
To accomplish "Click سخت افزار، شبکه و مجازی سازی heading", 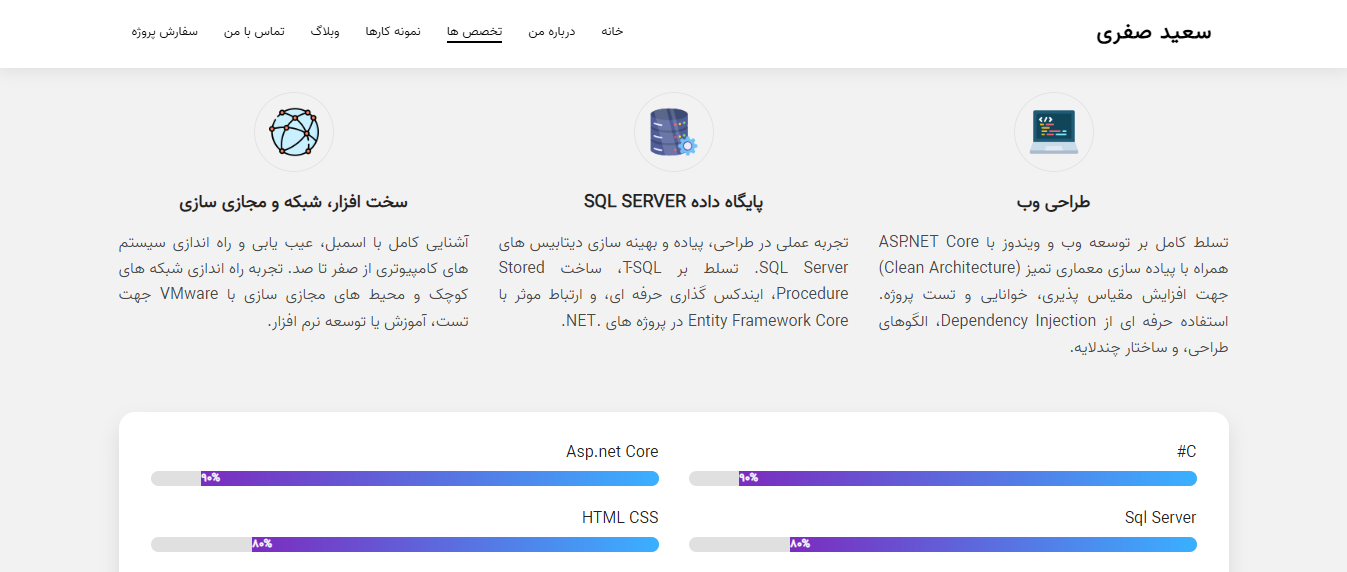I will click(x=293, y=202).
